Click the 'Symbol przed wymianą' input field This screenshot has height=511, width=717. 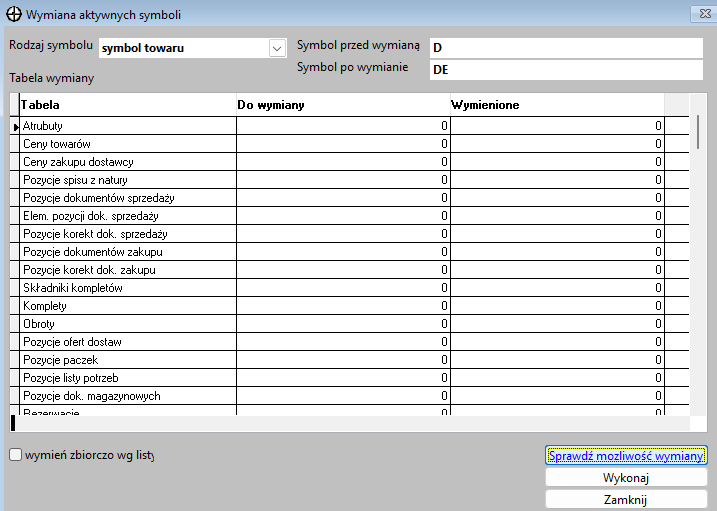click(x=566, y=48)
